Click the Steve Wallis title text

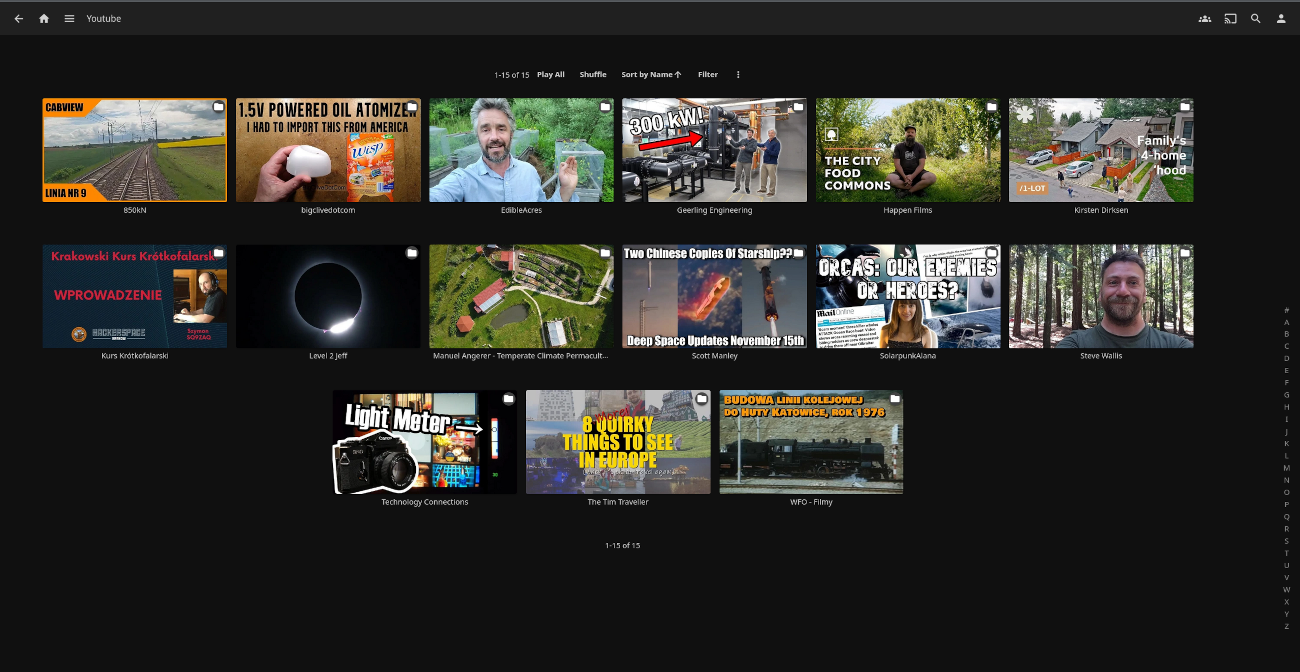click(1101, 356)
